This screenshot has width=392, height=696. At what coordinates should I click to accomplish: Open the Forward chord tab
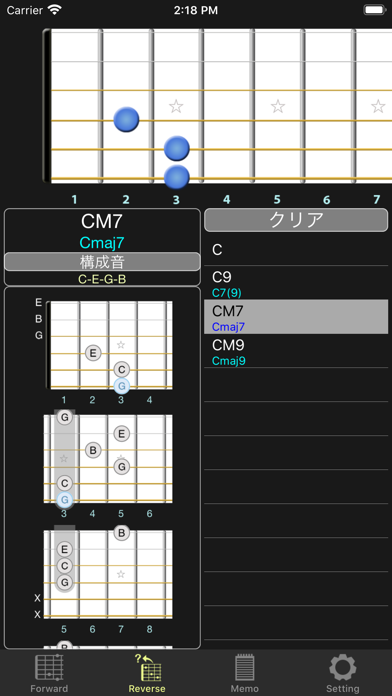click(49, 673)
